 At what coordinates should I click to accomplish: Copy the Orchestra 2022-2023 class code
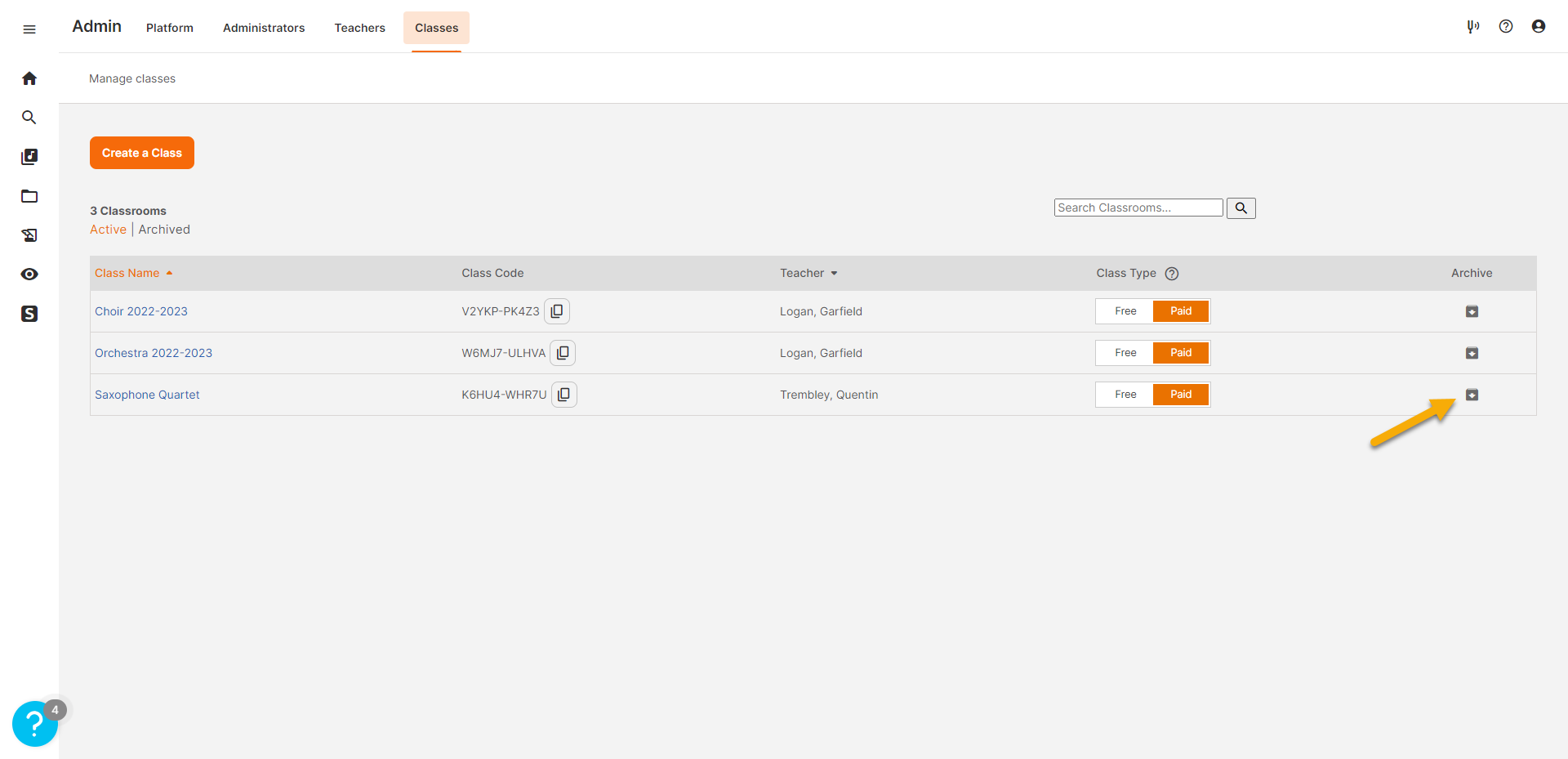[x=563, y=353]
